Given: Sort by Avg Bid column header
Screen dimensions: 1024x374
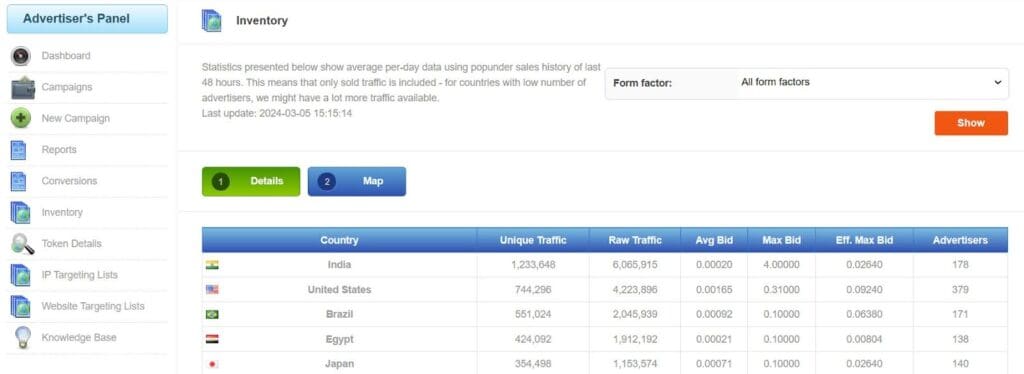Looking at the screenshot, I should 714,240.
